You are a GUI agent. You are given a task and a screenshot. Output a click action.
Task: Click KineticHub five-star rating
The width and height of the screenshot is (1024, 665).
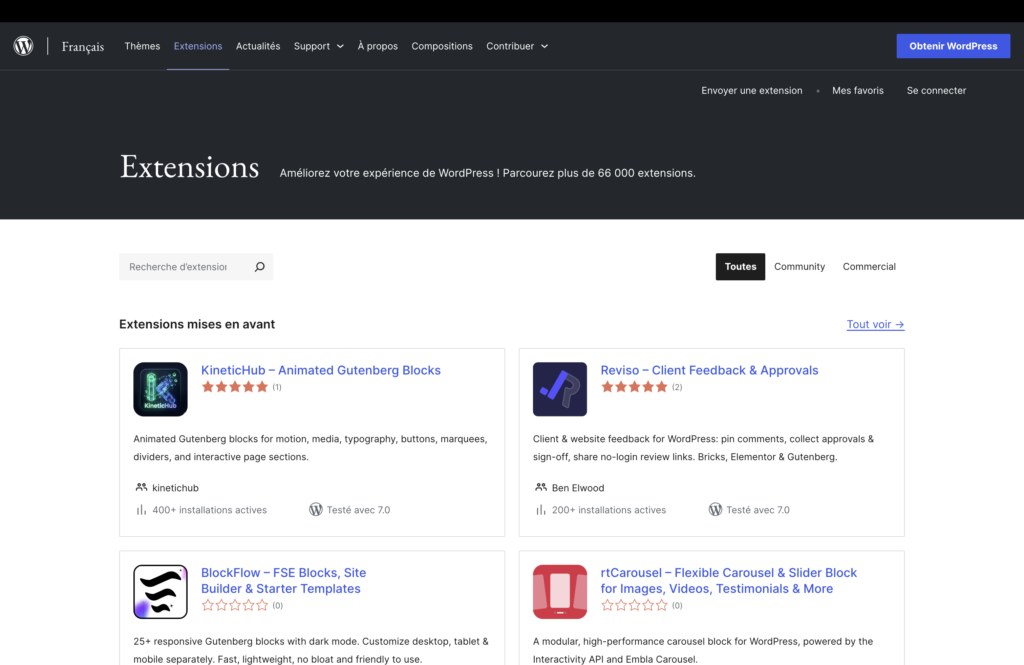tap(234, 387)
